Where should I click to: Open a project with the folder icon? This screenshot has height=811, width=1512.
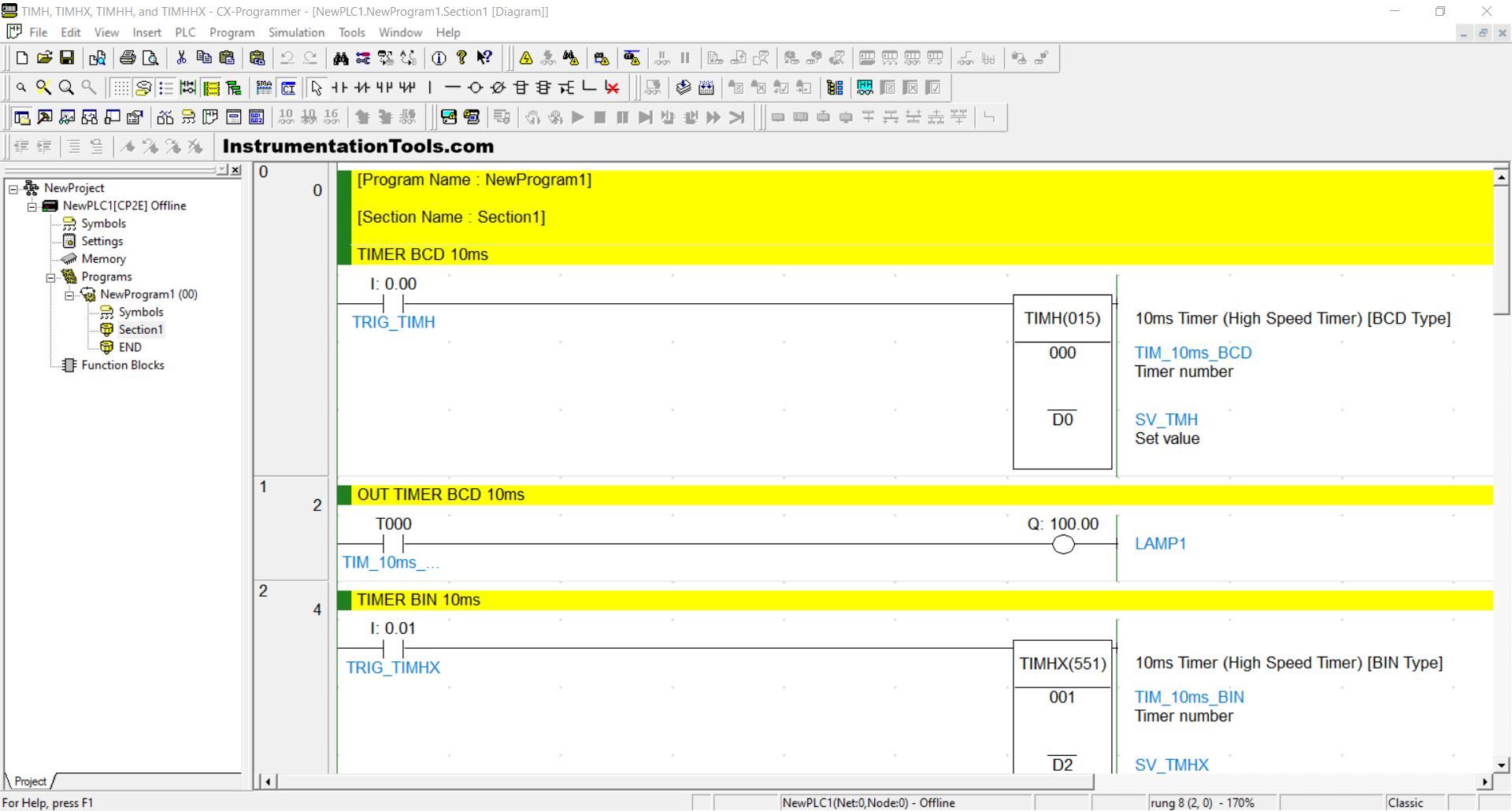click(45, 58)
